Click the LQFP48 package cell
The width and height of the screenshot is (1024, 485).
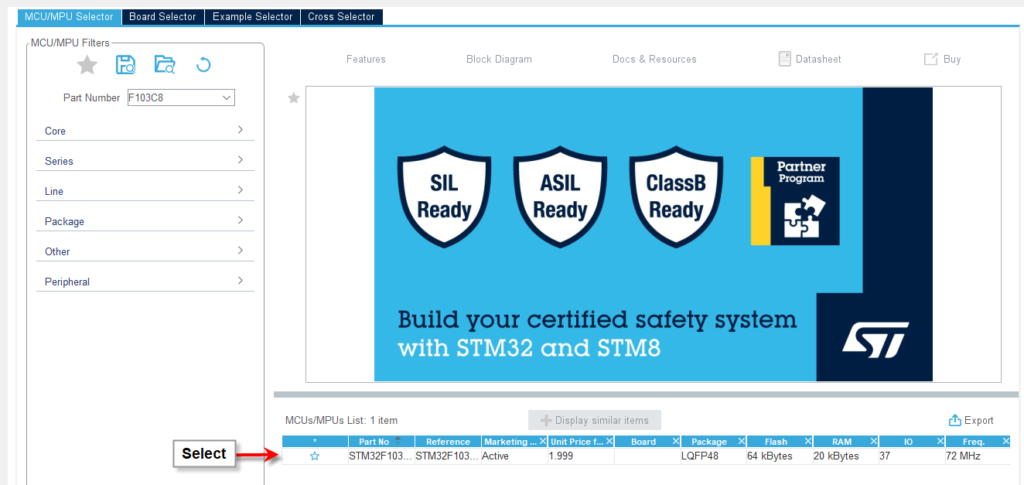(x=714, y=456)
